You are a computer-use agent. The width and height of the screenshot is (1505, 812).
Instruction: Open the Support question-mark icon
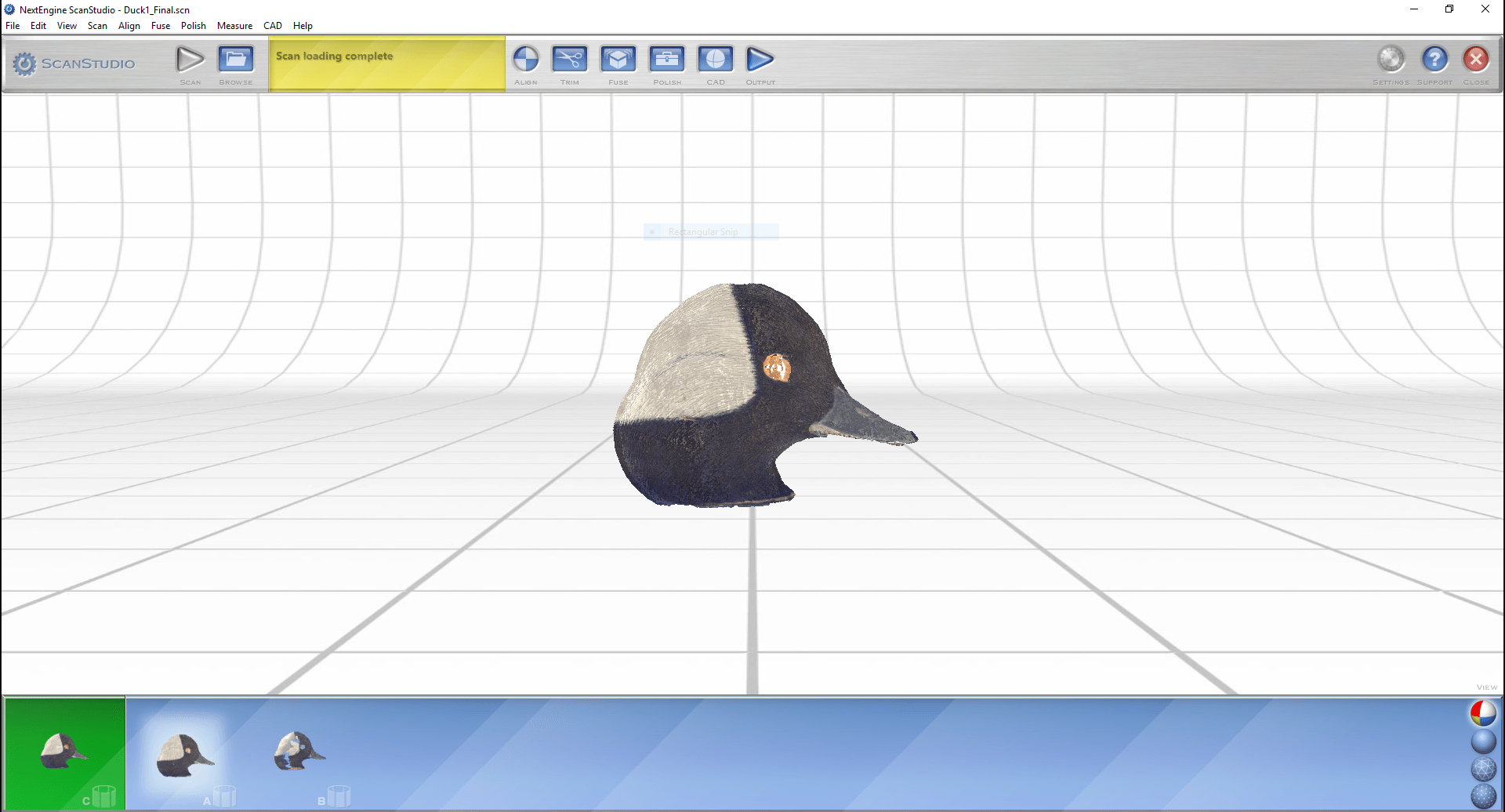click(1435, 59)
